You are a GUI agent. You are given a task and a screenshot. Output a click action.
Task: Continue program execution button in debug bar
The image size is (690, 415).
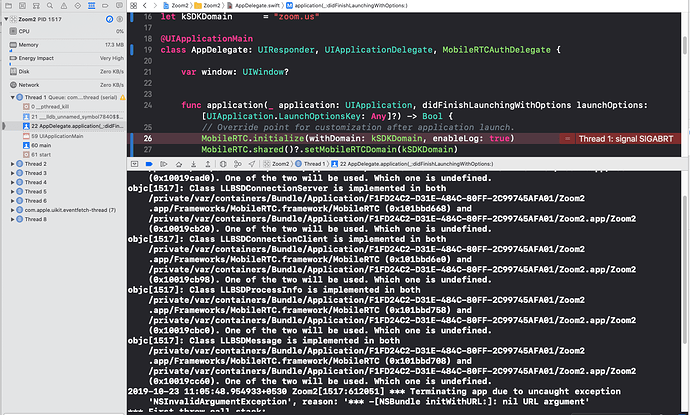(x=164, y=164)
